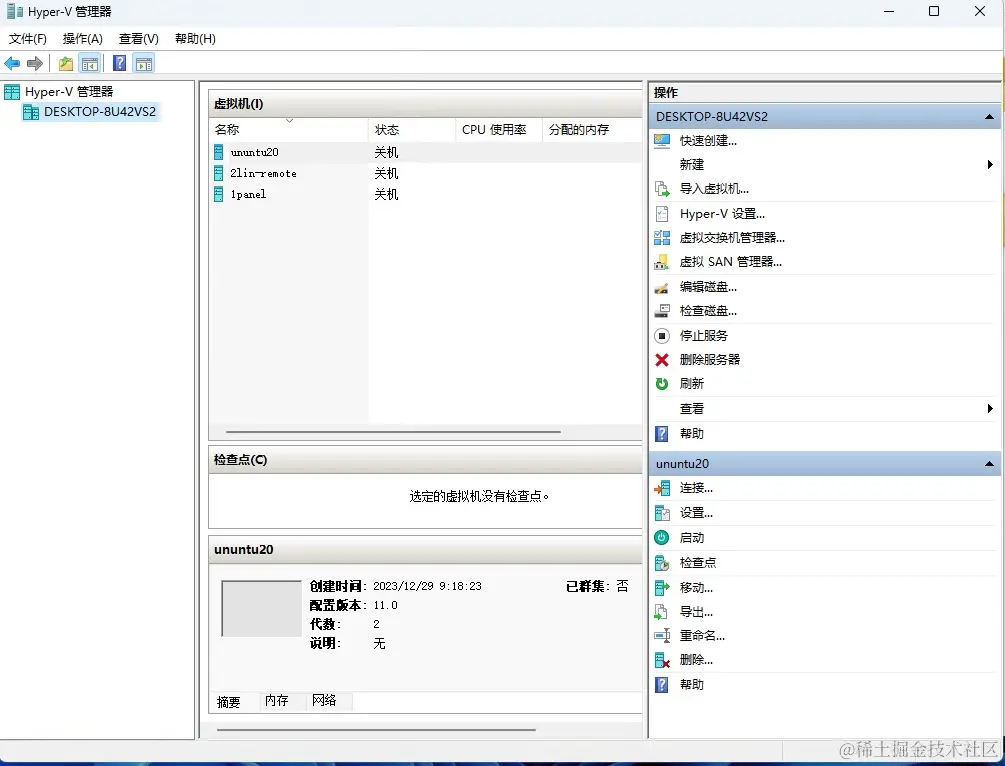Click Remove Server (删除服务器)
Screen dimensions: 1005x766
pos(710,360)
